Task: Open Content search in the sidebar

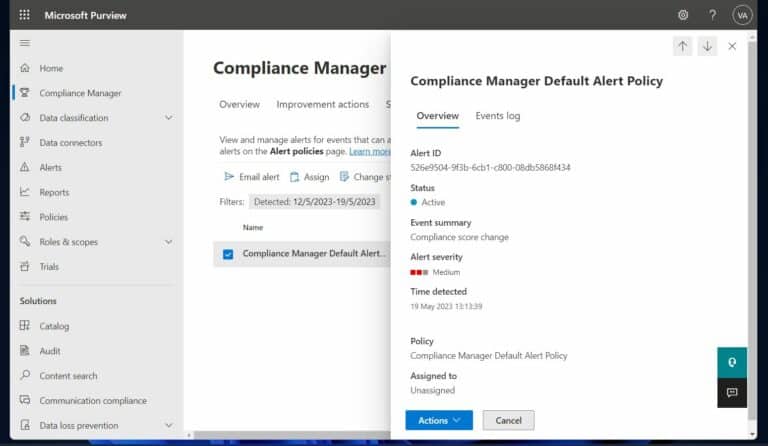Action: (x=68, y=376)
